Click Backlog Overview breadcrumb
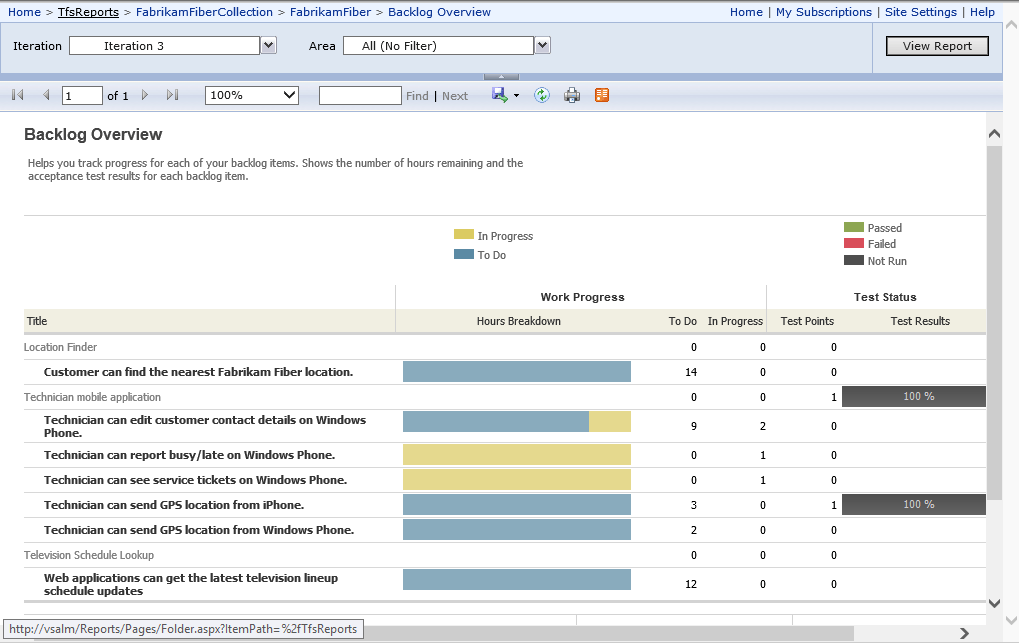Image resolution: width=1019 pixels, height=643 pixels. pos(439,12)
